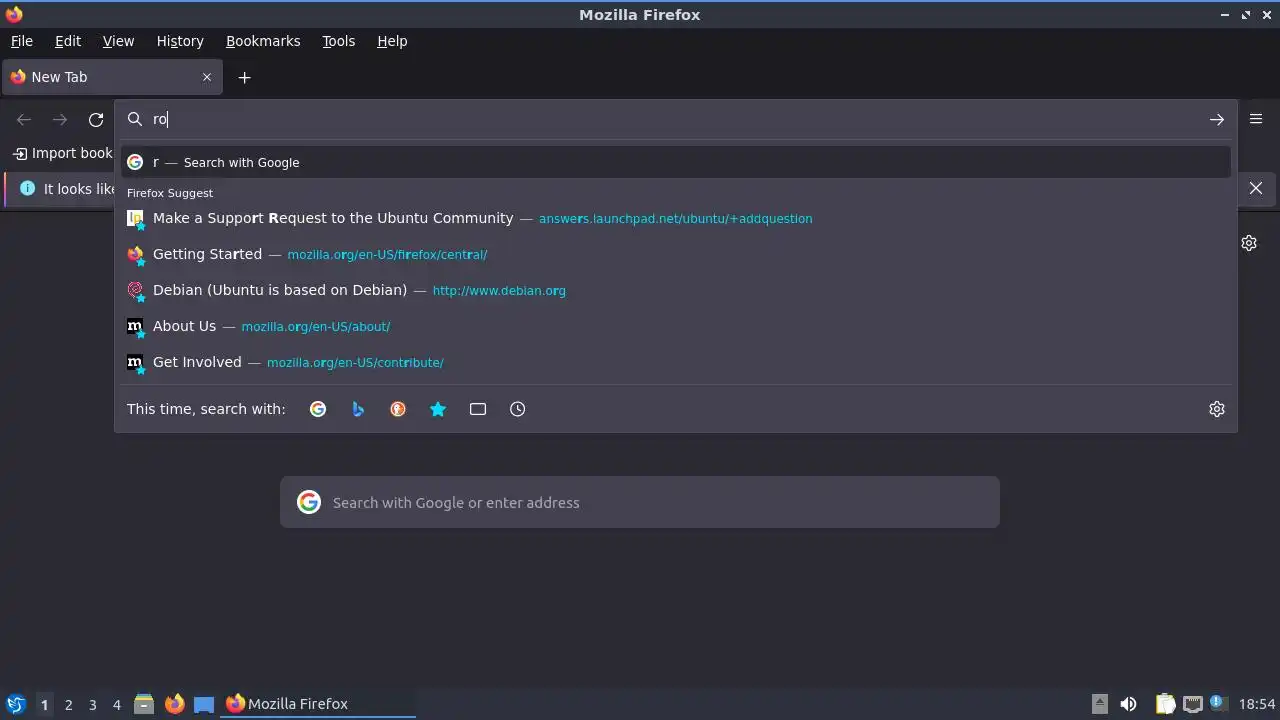1280x720 pixels.
Task: Close the New Tab tab
Action: click(207, 77)
